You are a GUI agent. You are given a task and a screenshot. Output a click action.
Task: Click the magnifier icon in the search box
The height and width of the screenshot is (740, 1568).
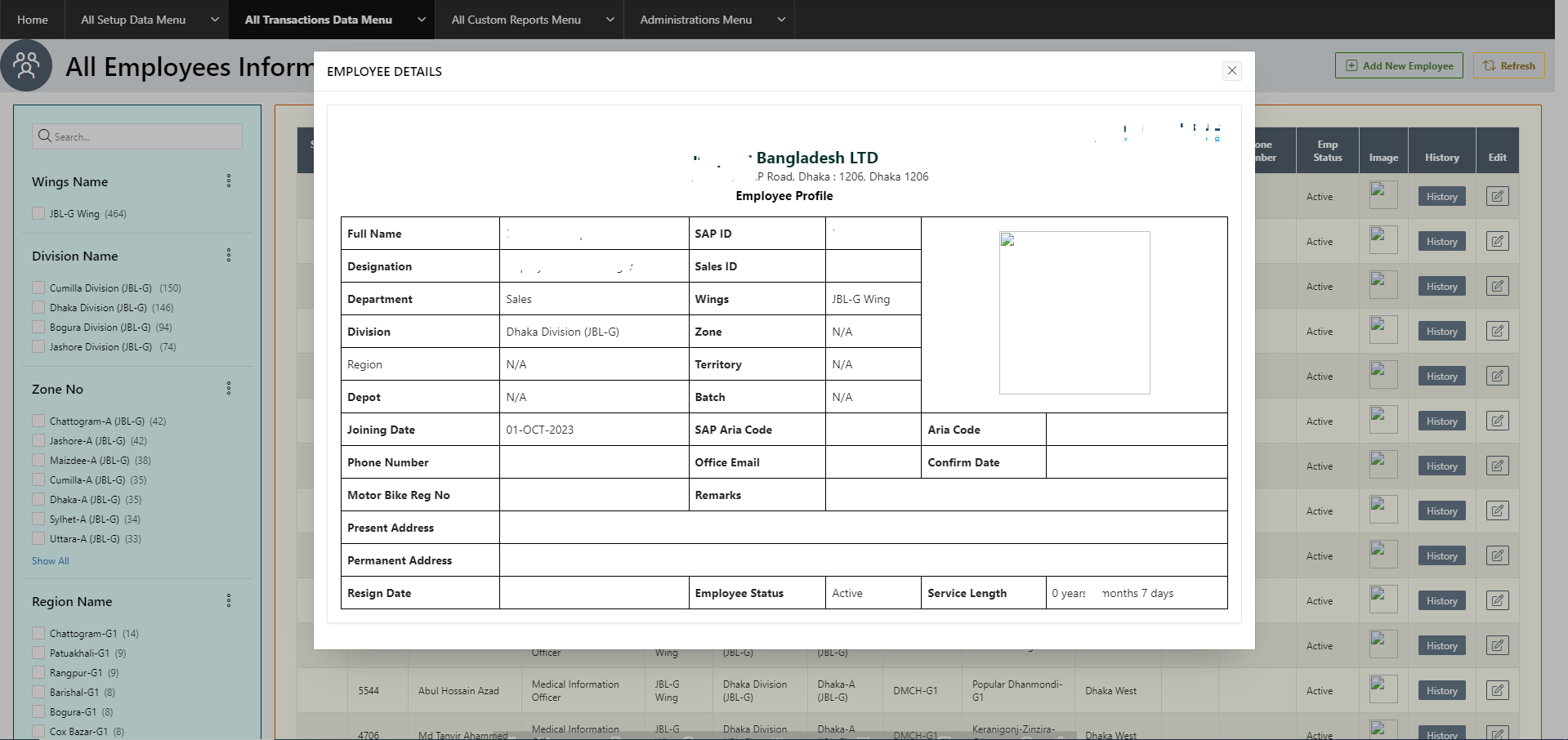[x=45, y=136]
